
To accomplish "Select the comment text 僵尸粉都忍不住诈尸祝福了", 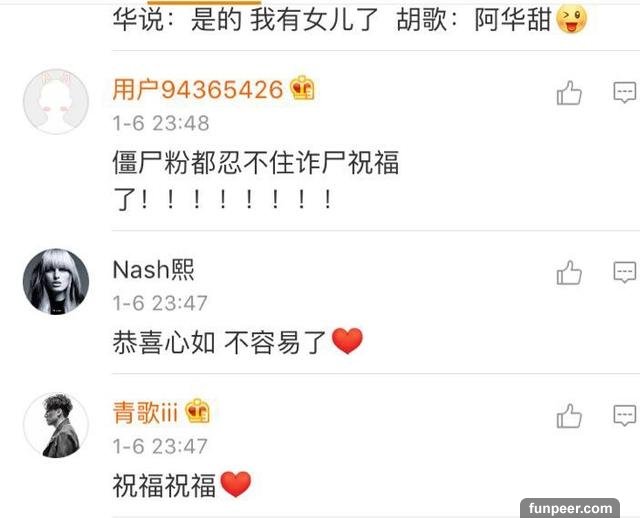I will pos(256,181).
